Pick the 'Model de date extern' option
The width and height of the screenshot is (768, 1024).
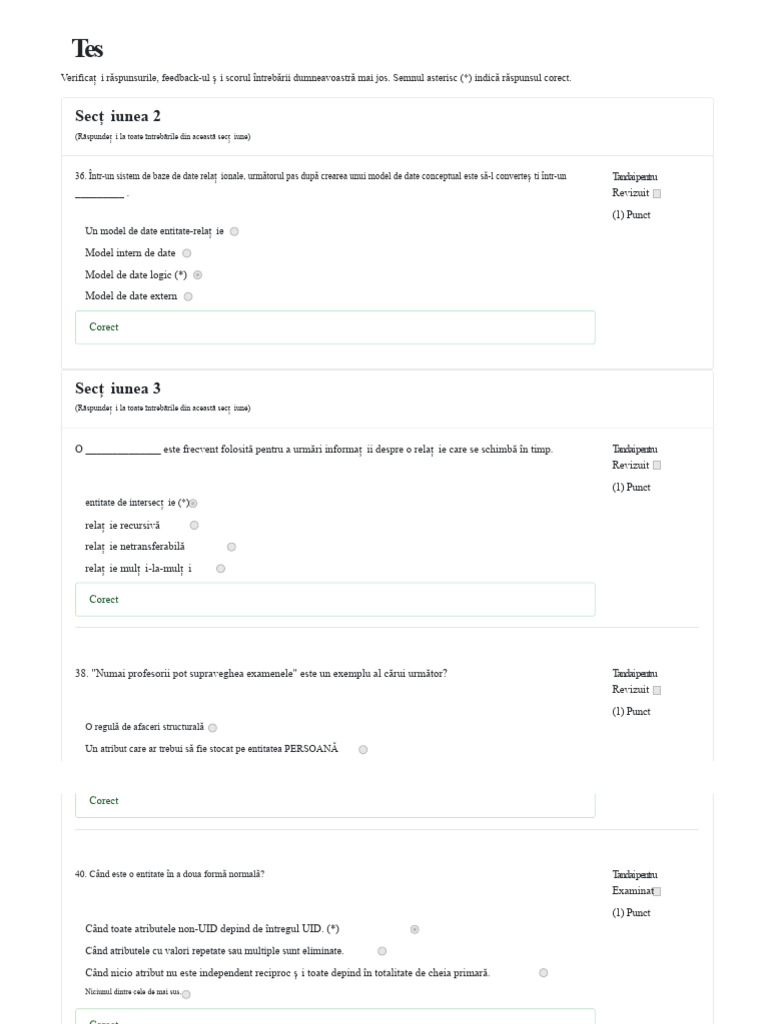[188, 296]
